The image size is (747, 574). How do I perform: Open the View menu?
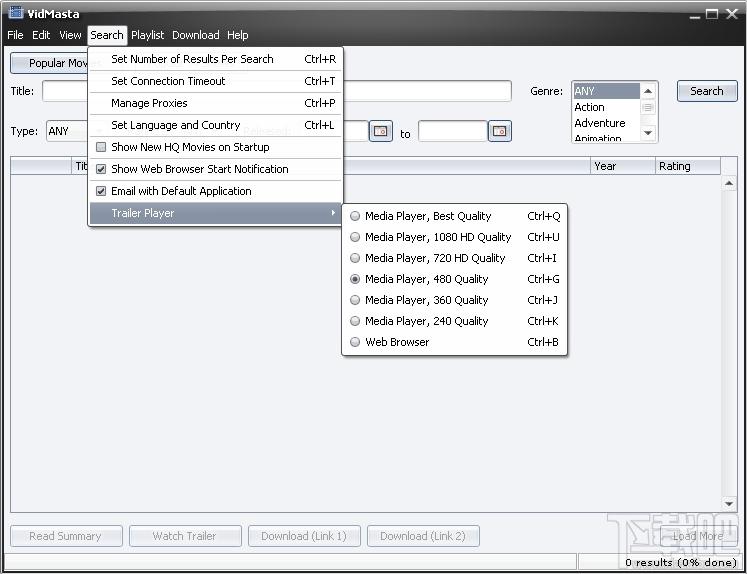70,35
